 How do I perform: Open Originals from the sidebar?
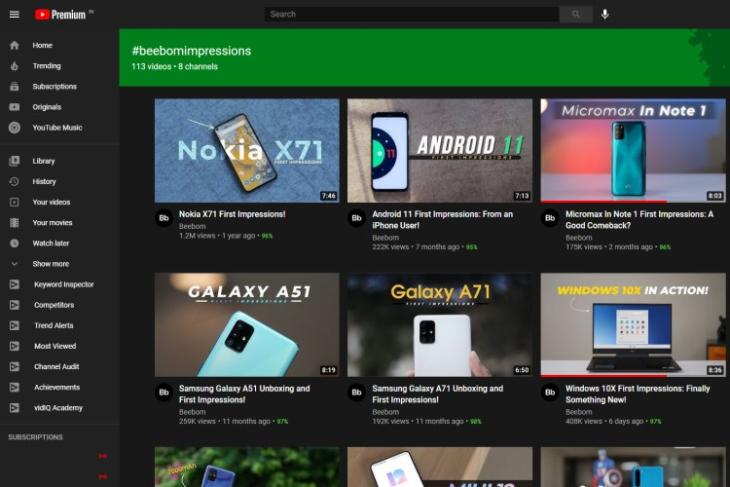(47, 107)
